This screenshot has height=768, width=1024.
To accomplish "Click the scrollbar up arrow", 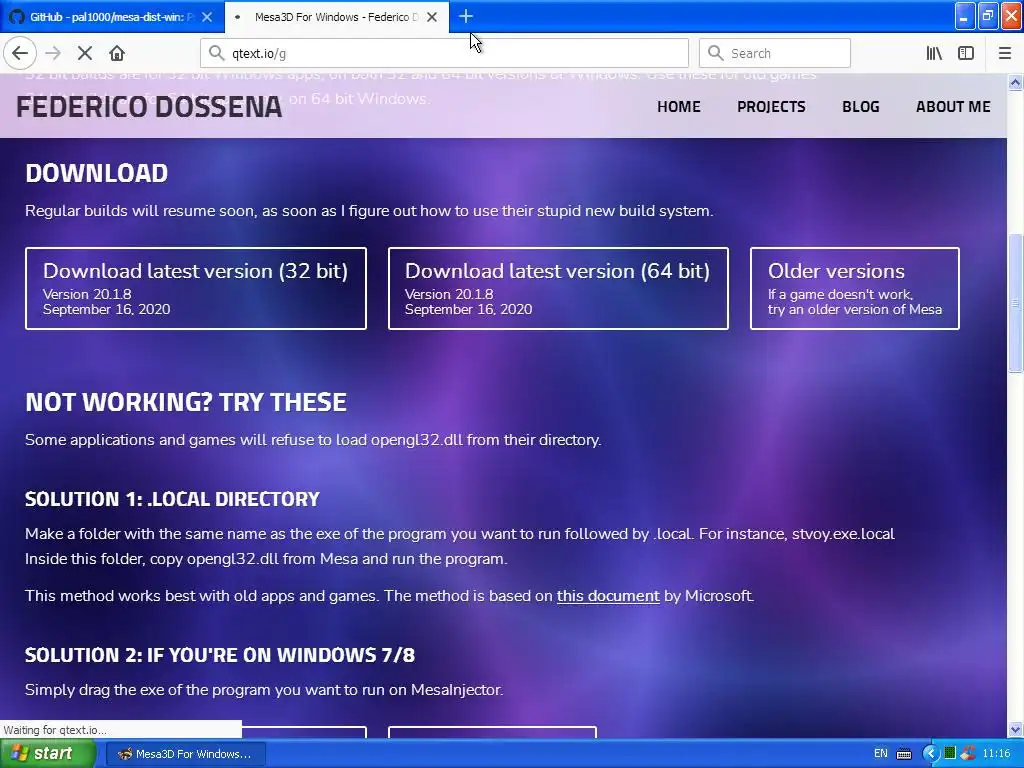I will [1015, 82].
